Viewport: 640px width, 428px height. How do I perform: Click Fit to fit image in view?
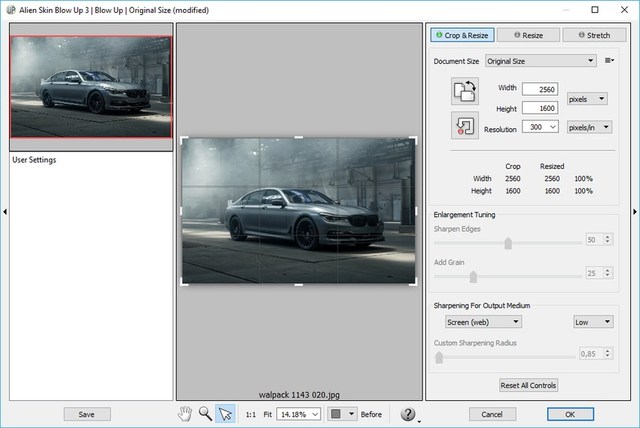point(268,414)
